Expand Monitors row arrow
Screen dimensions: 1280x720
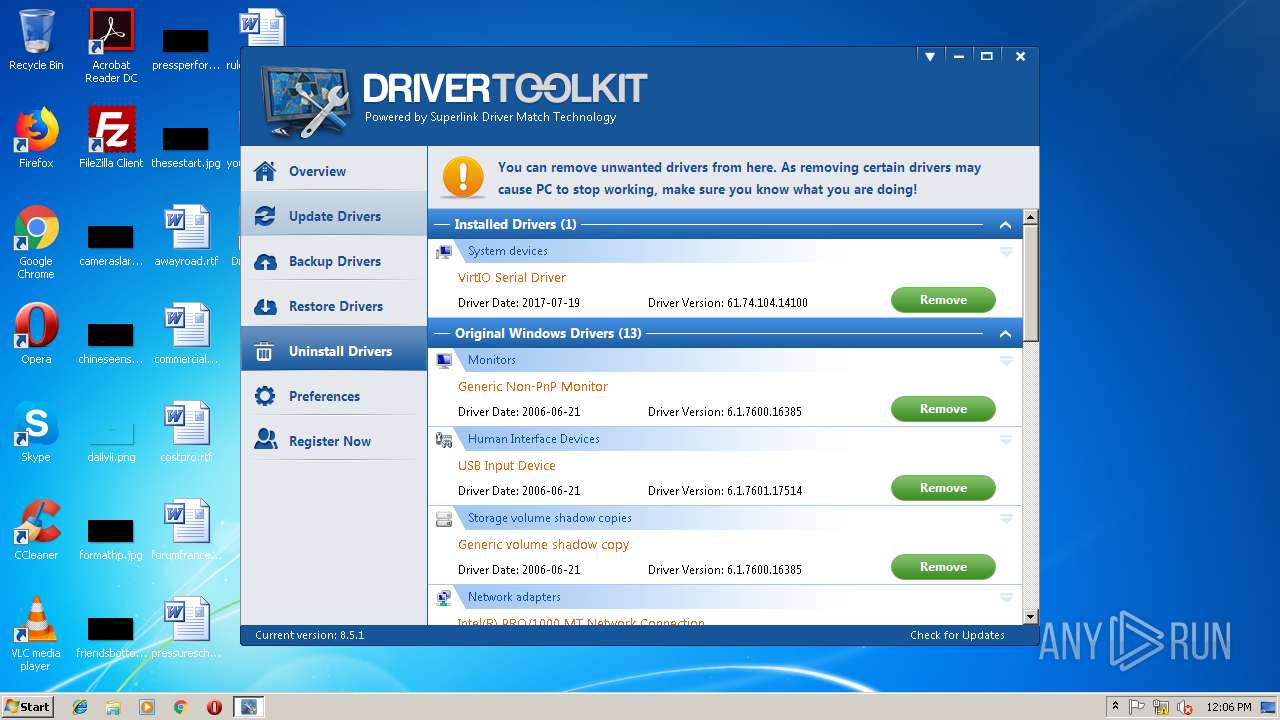1006,361
